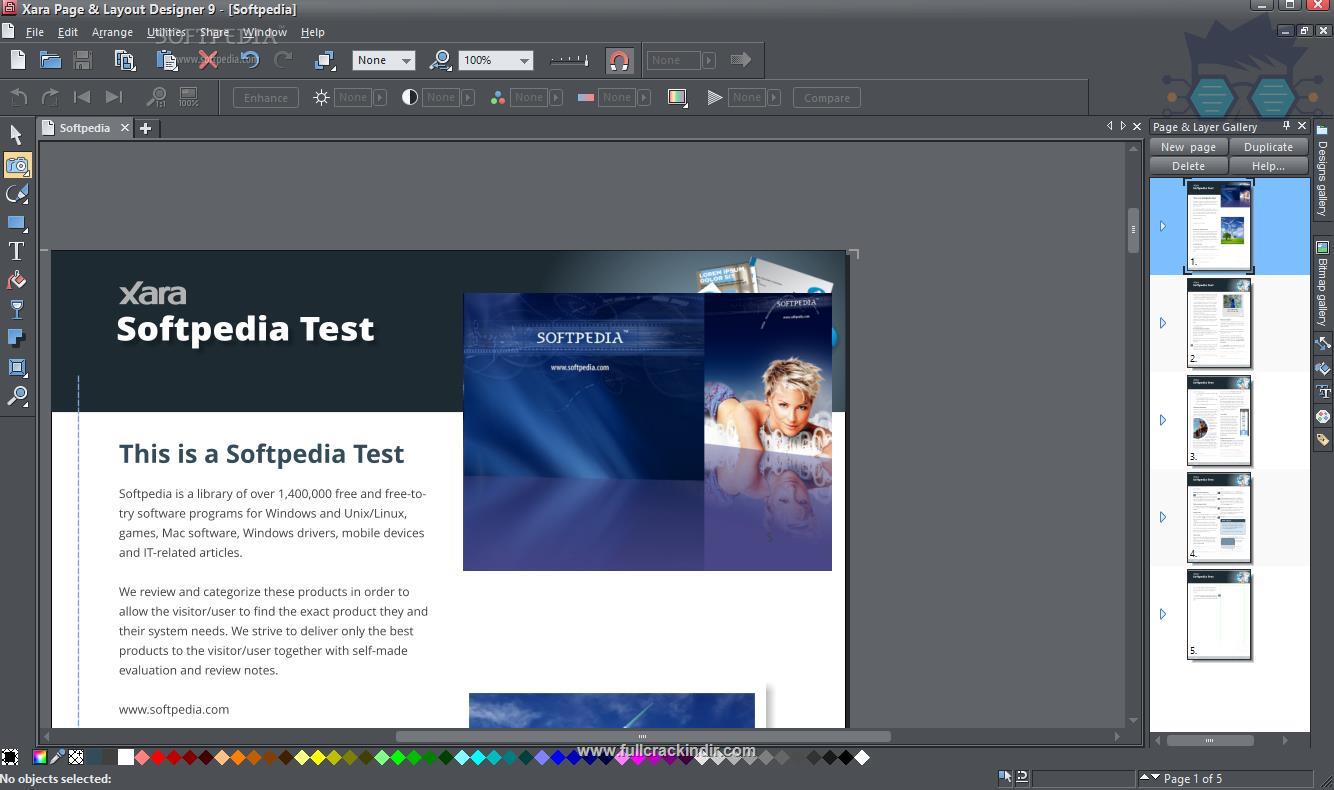Viewport: 1334px width, 790px height.
Task: Click the color Saturation icon
Action: point(497,97)
